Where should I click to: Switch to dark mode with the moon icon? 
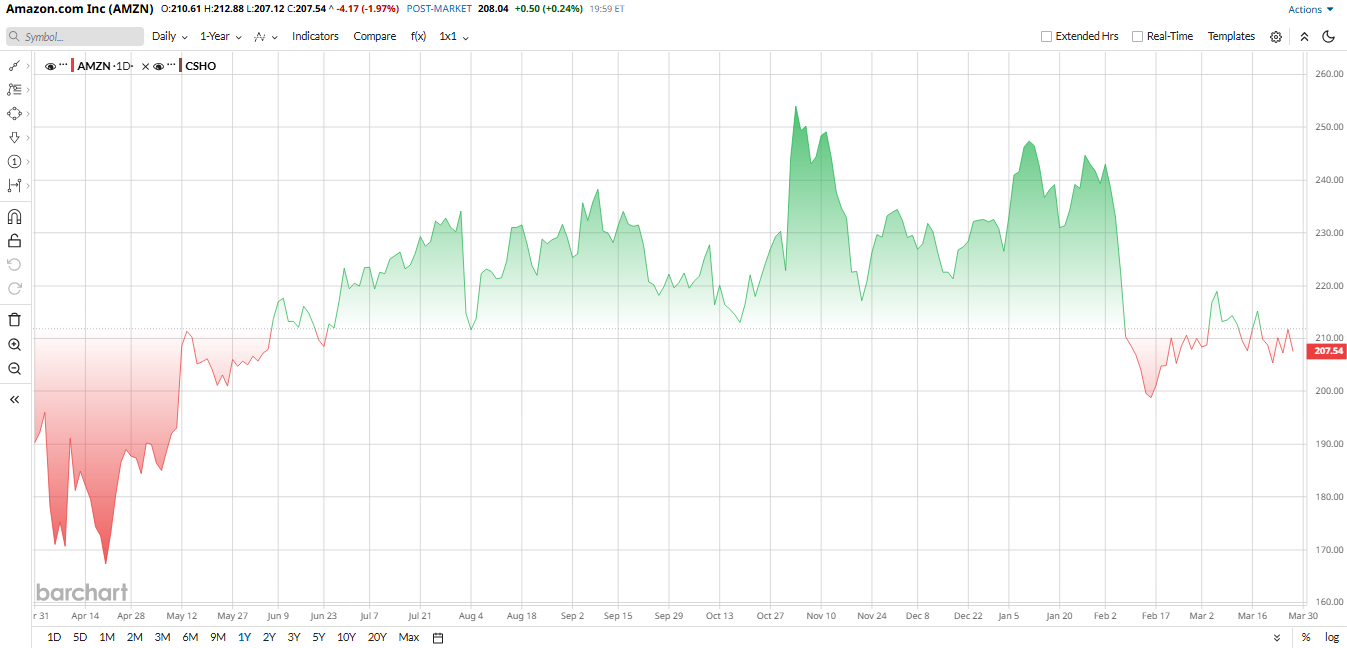coord(1329,36)
